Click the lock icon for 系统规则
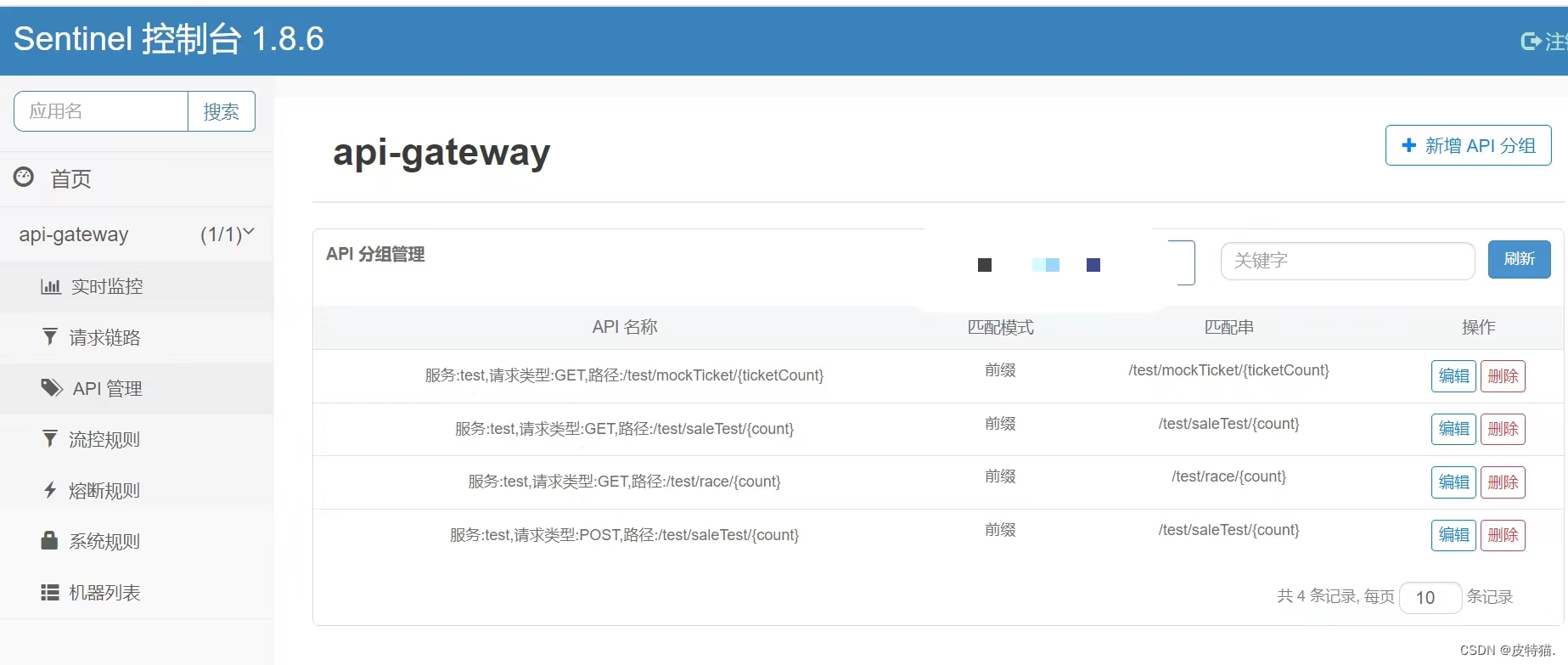Viewport: 1568px width, 665px height. pyautogui.click(x=49, y=540)
